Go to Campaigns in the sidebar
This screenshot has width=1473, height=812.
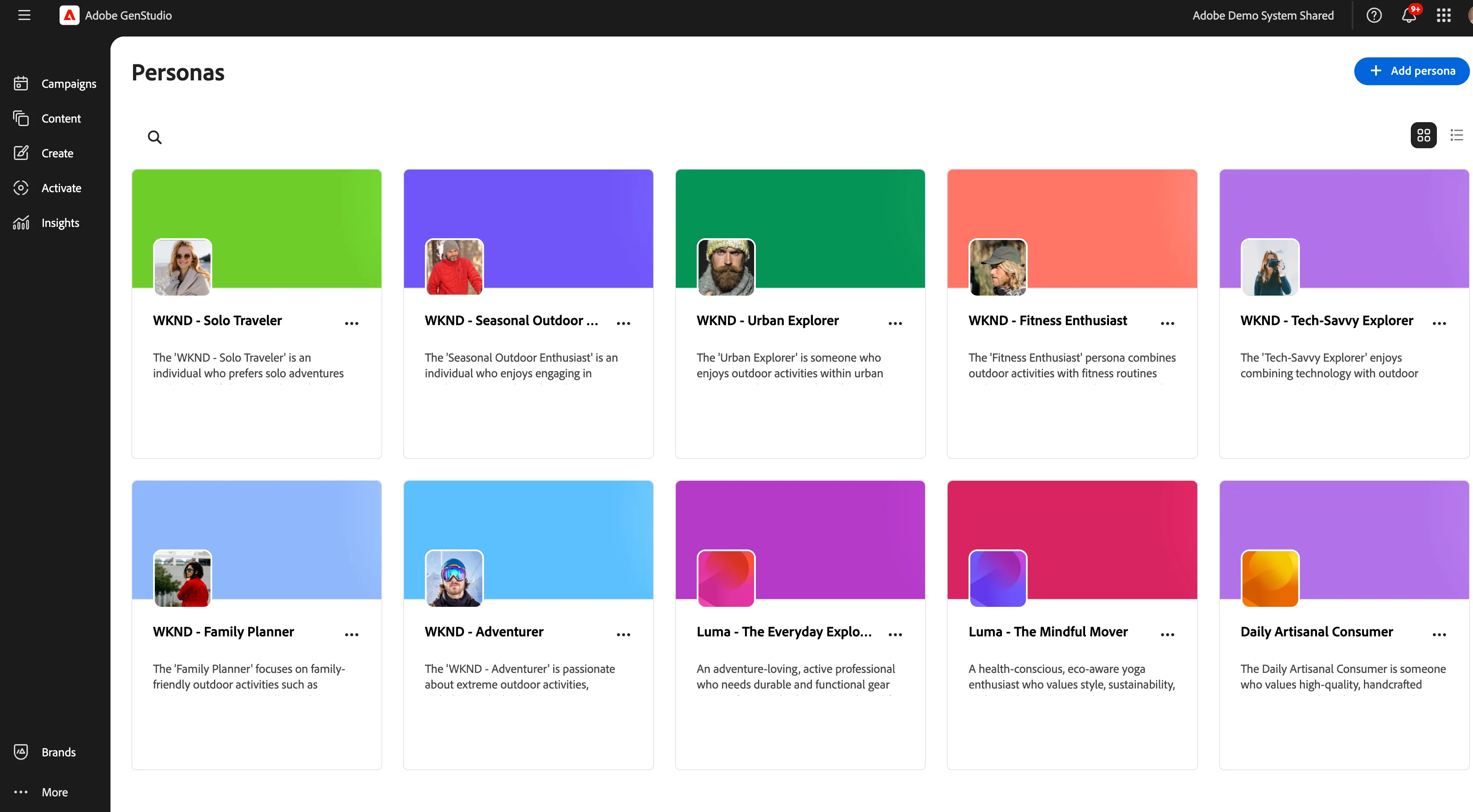(55, 84)
